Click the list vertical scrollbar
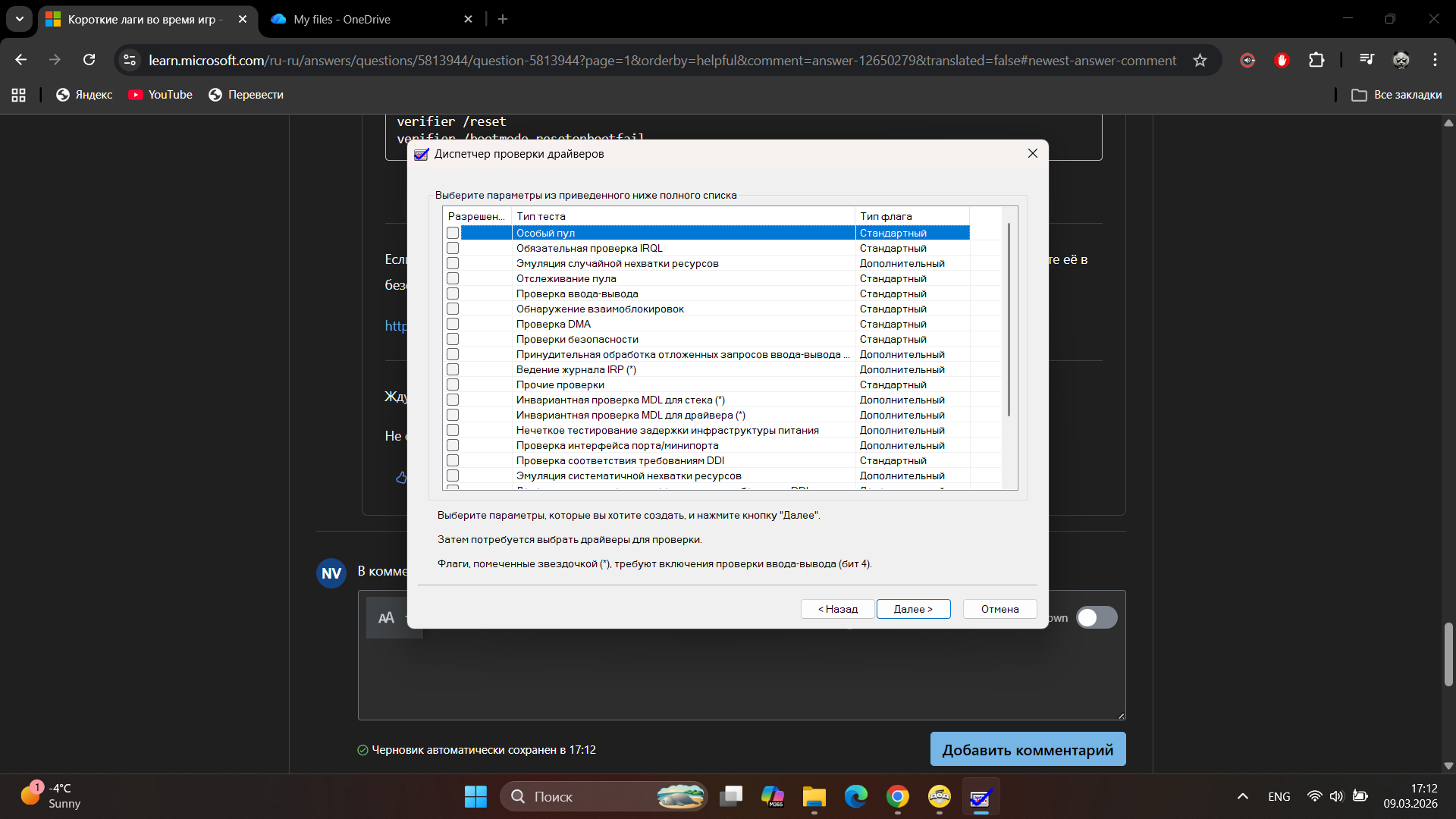Viewport: 1456px width, 819px height. (x=1009, y=319)
